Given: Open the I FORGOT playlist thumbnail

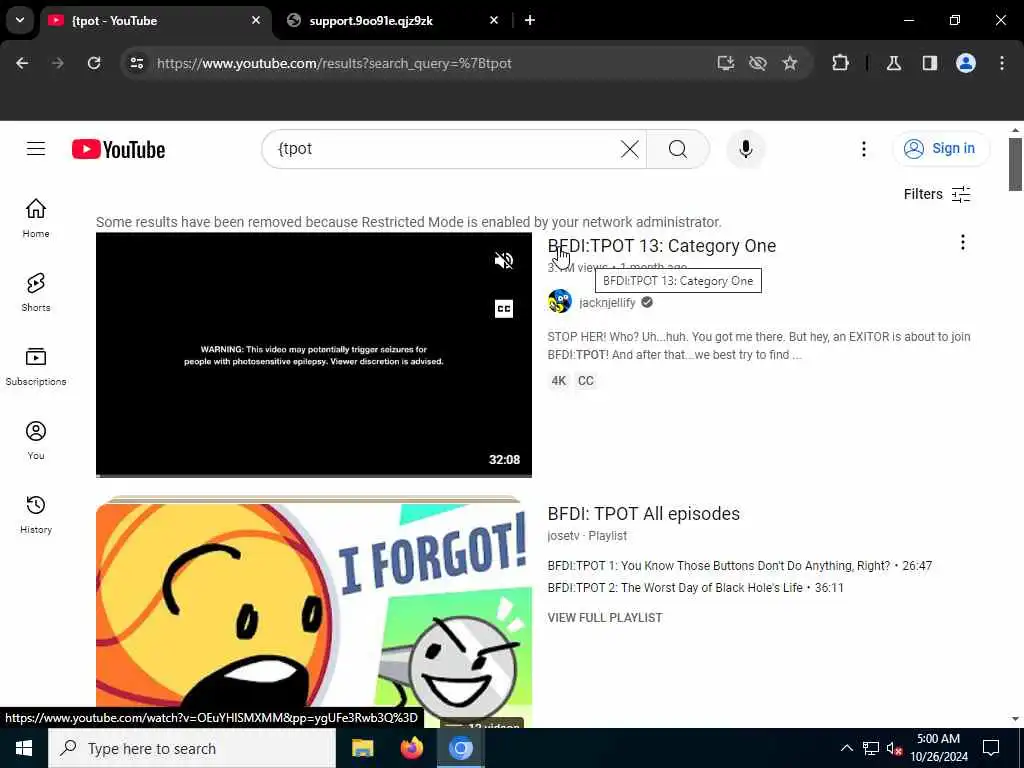Looking at the screenshot, I should (x=313, y=611).
